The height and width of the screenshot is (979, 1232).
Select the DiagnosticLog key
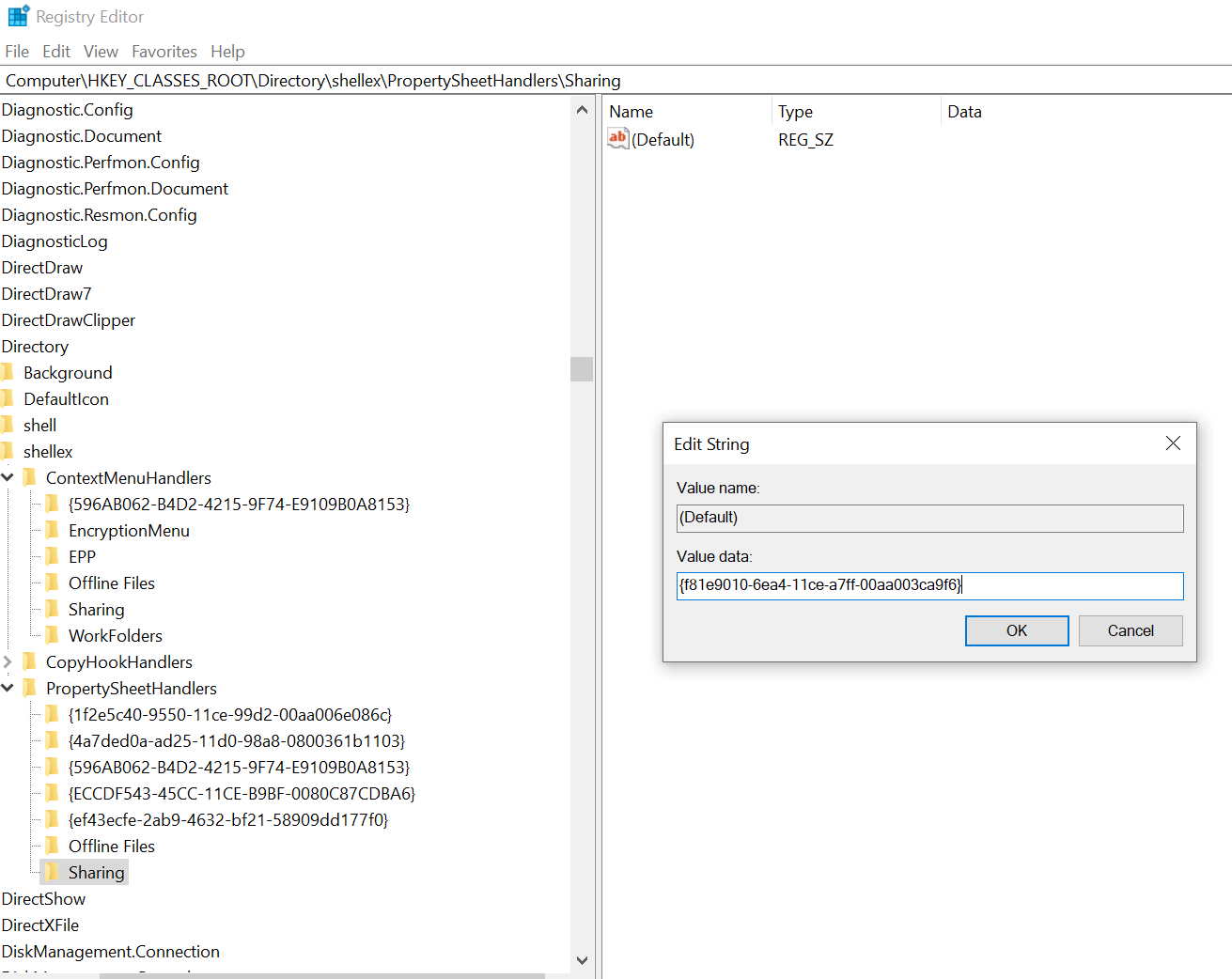(x=55, y=241)
